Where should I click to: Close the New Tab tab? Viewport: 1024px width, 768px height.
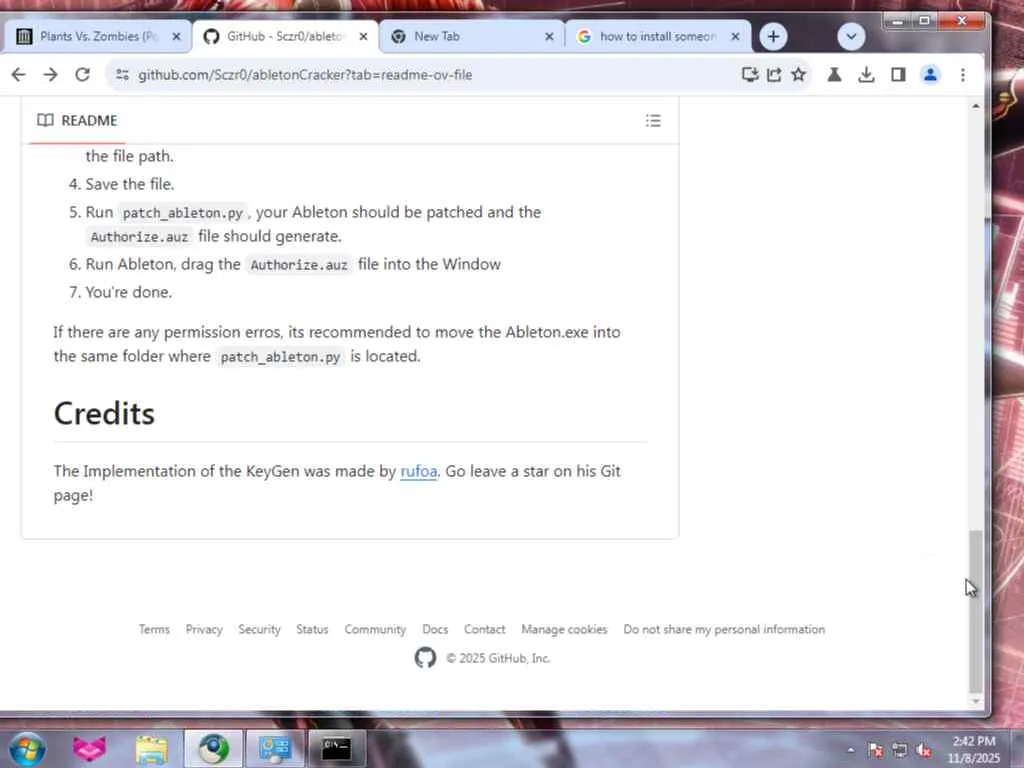pos(549,37)
